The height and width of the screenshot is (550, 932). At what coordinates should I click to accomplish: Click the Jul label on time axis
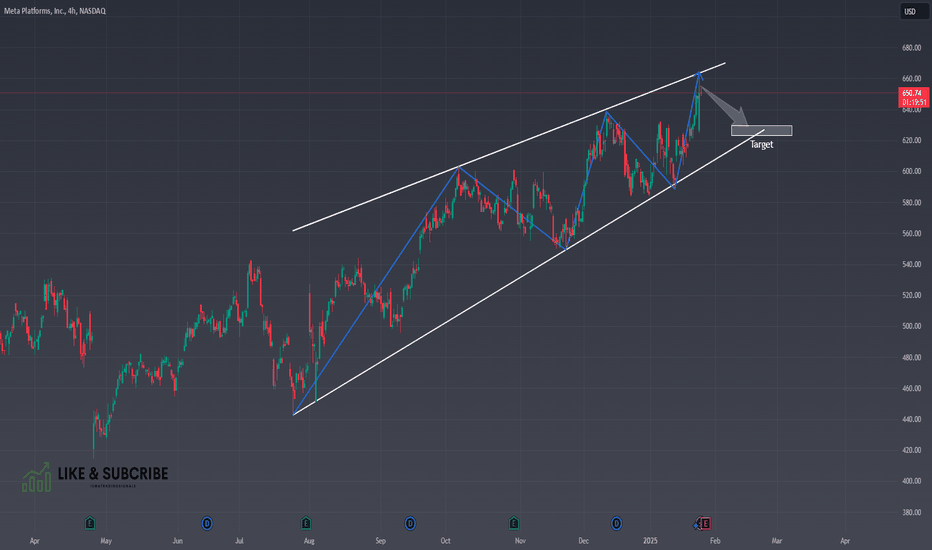pos(239,541)
